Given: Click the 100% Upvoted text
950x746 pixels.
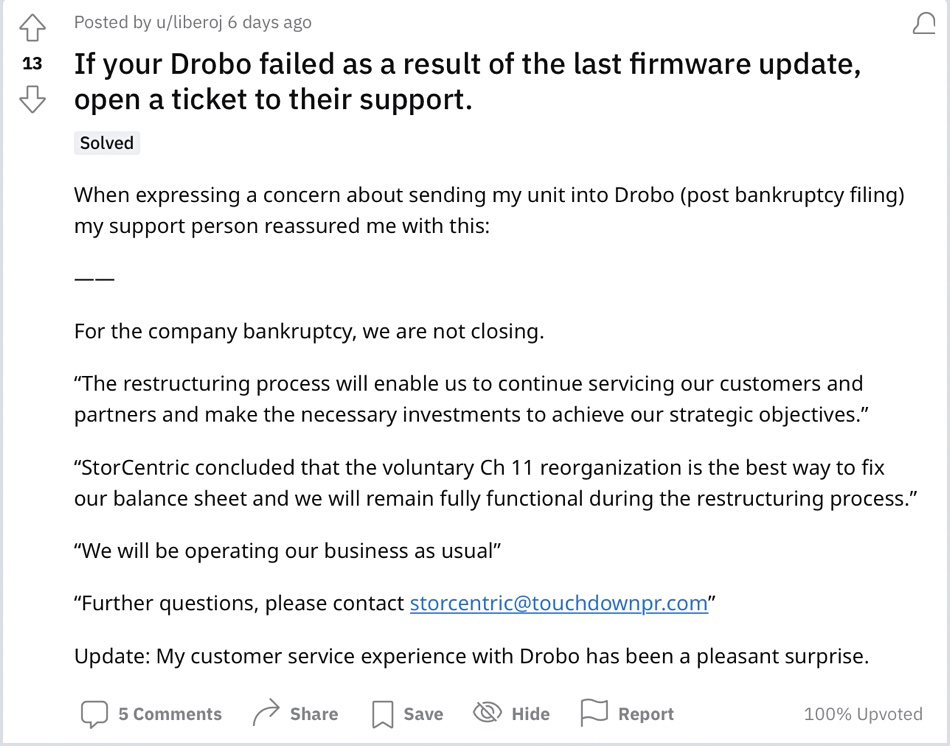Looking at the screenshot, I should (863, 714).
